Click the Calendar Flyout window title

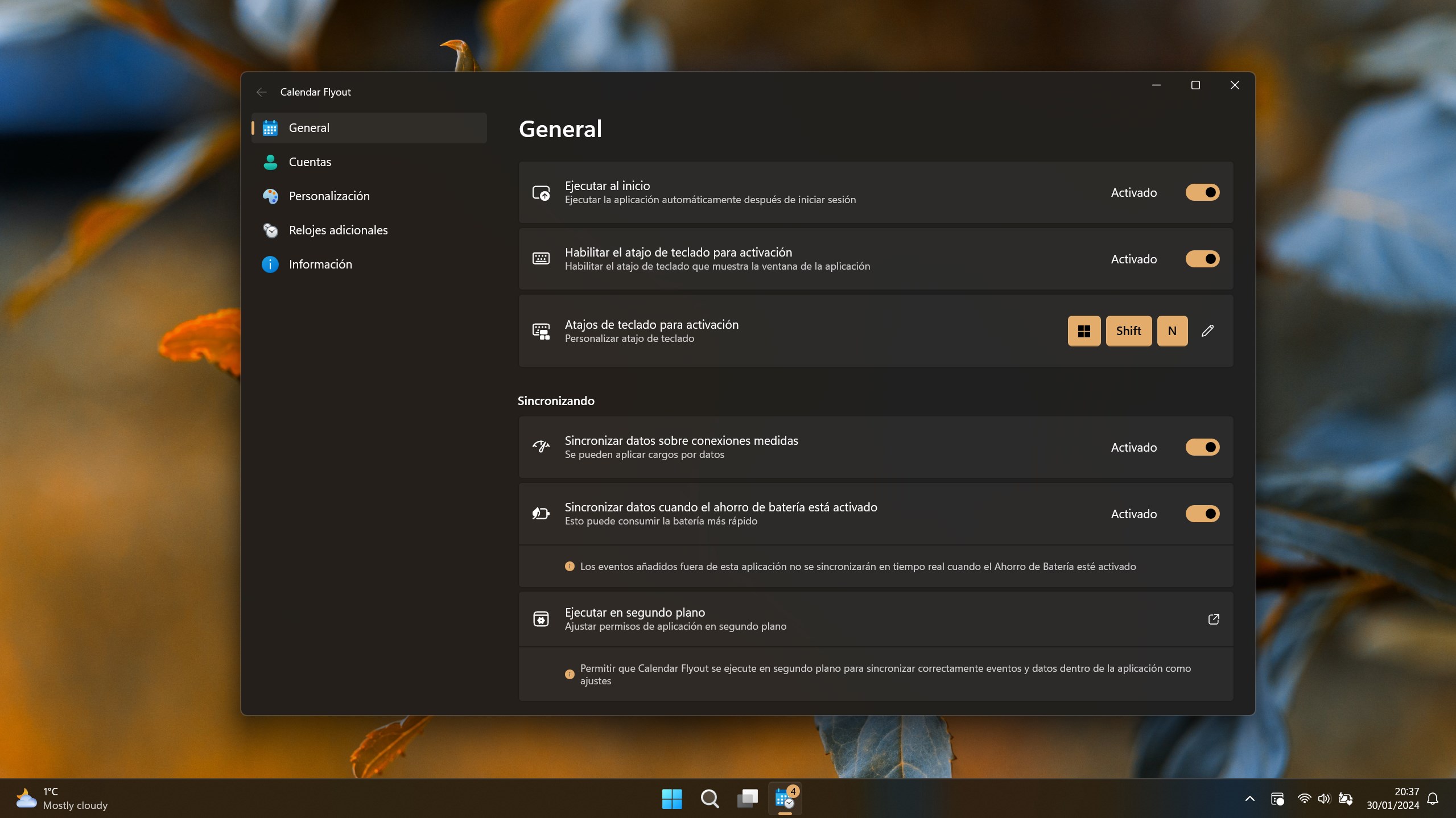pos(315,92)
